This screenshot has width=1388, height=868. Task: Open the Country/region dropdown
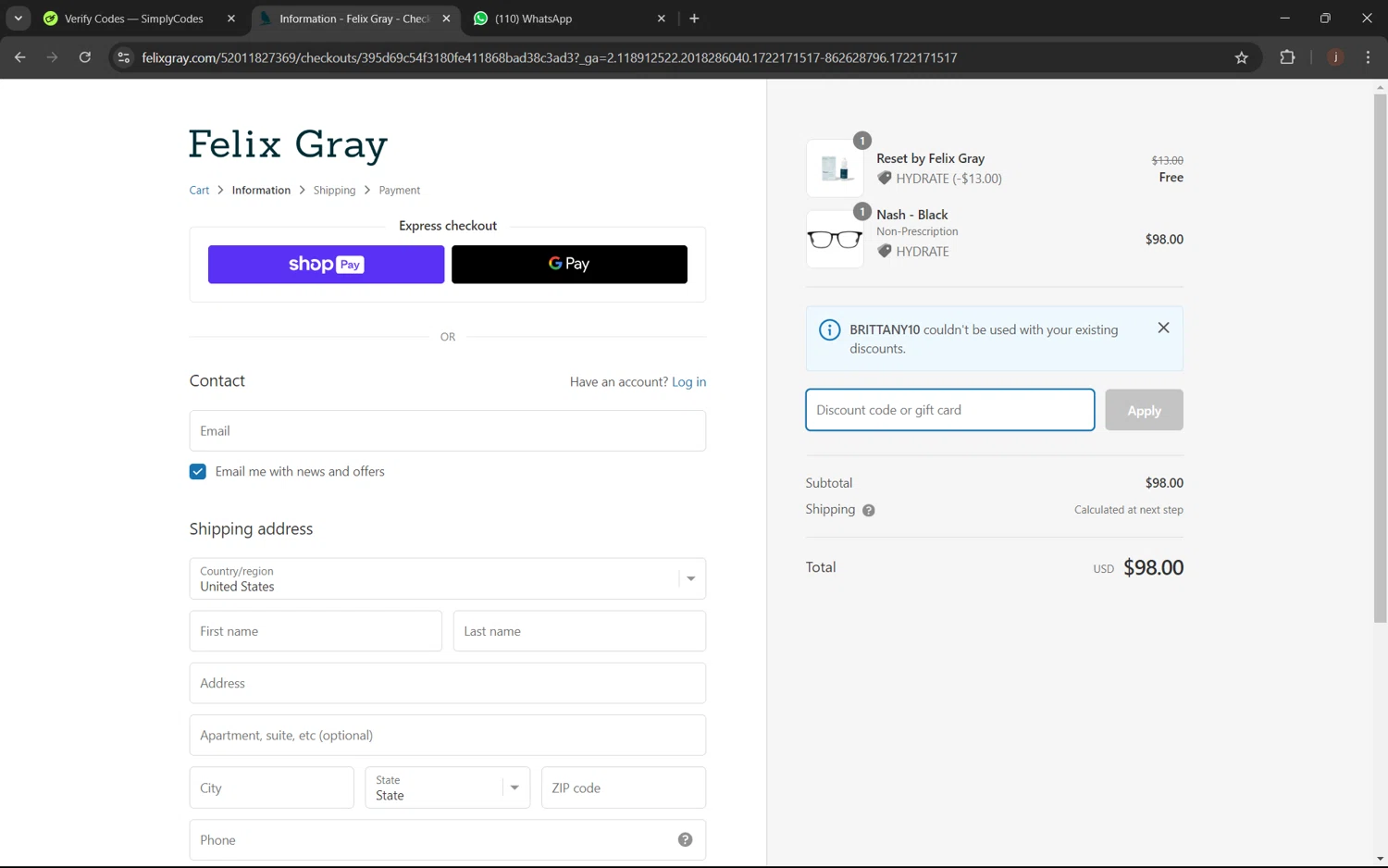tap(448, 578)
